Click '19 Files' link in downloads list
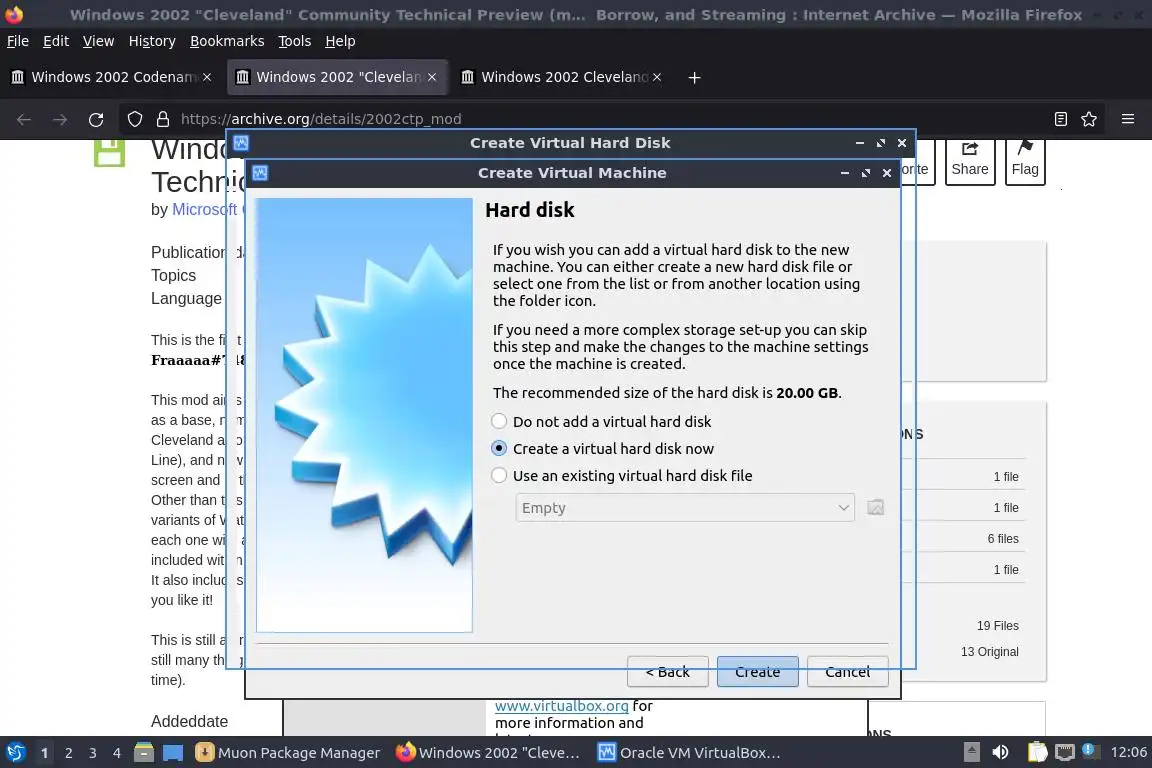The height and width of the screenshot is (768, 1152). 997,625
